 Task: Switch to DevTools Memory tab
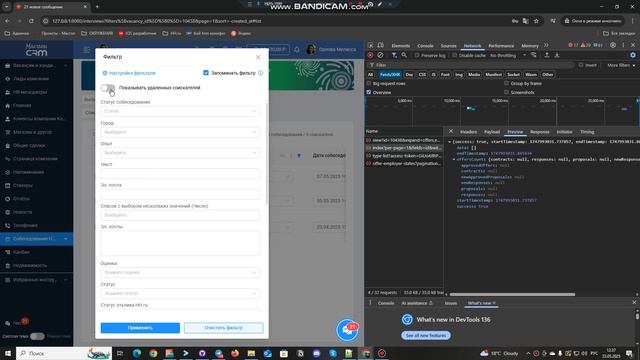530,46
